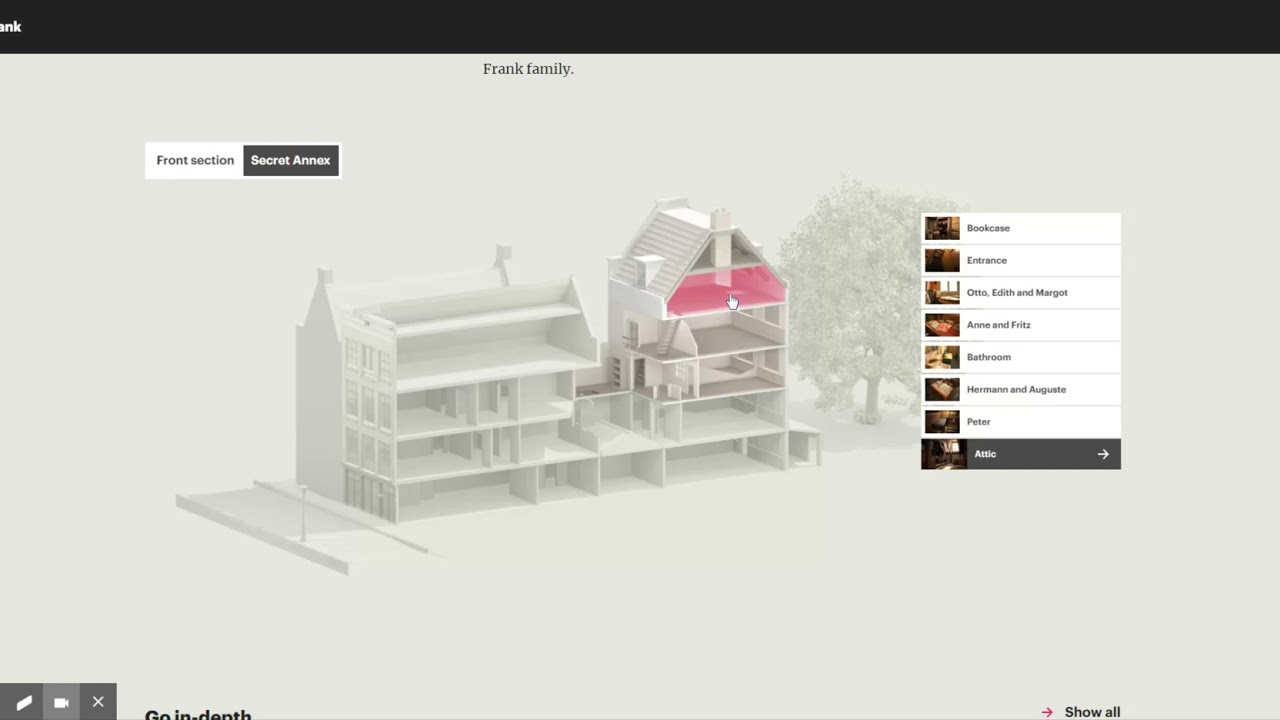The image size is (1280, 720).
Task: Choose the Bathroom list item
Action: 1021,357
